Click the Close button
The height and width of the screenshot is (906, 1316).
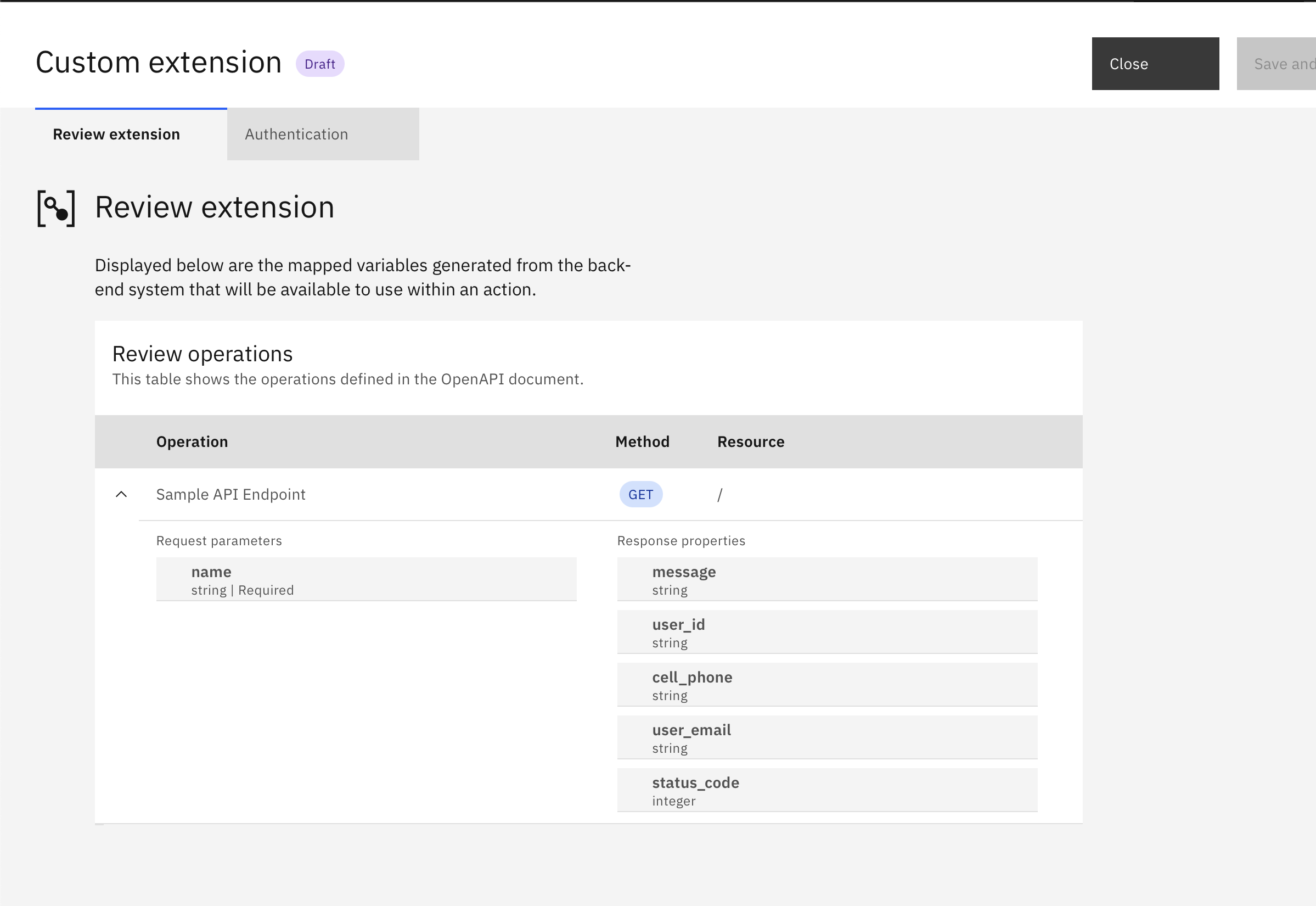1155,64
